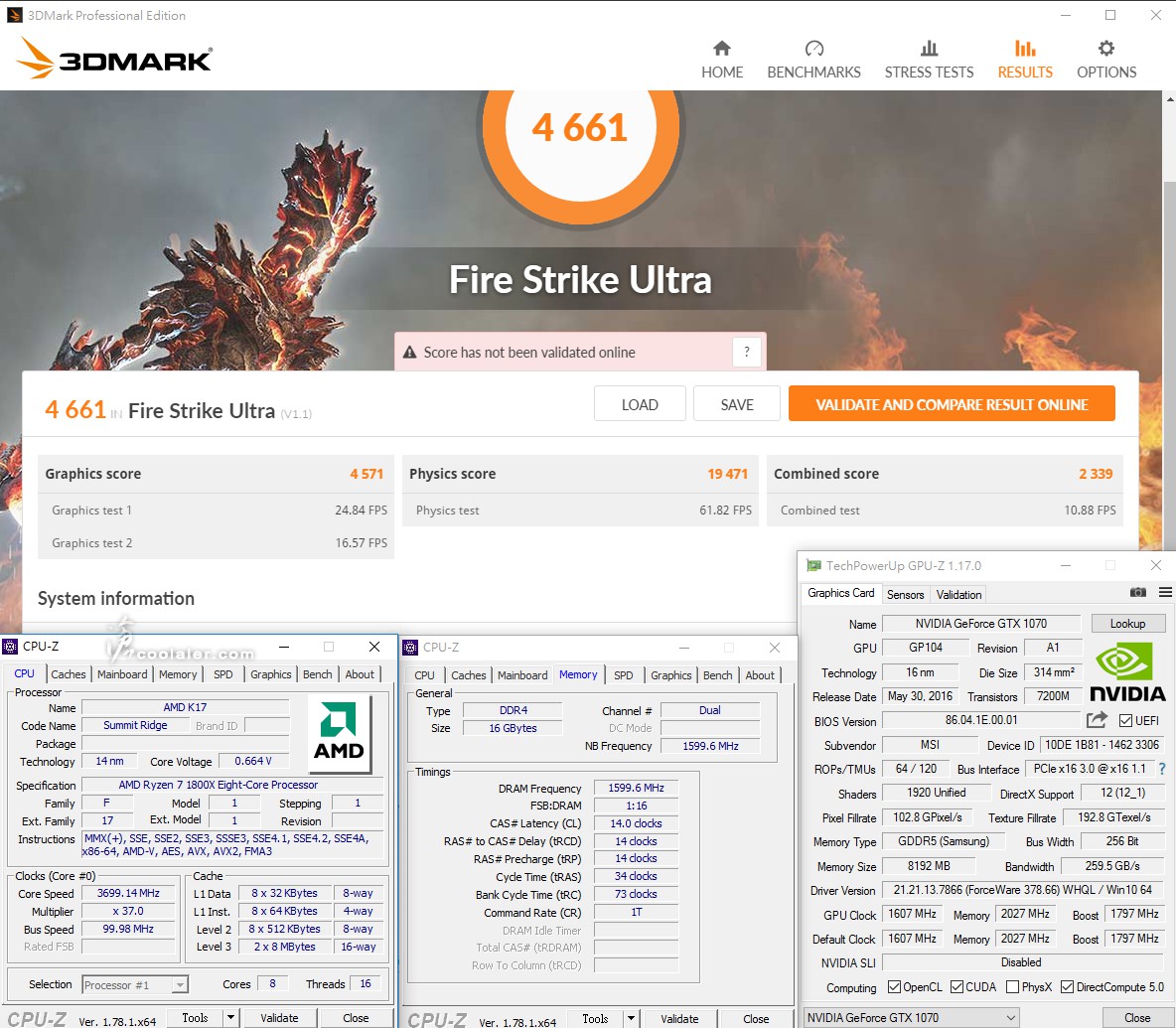
Task: Go to 3DMark HOME
Action: (x=721, y=60)
